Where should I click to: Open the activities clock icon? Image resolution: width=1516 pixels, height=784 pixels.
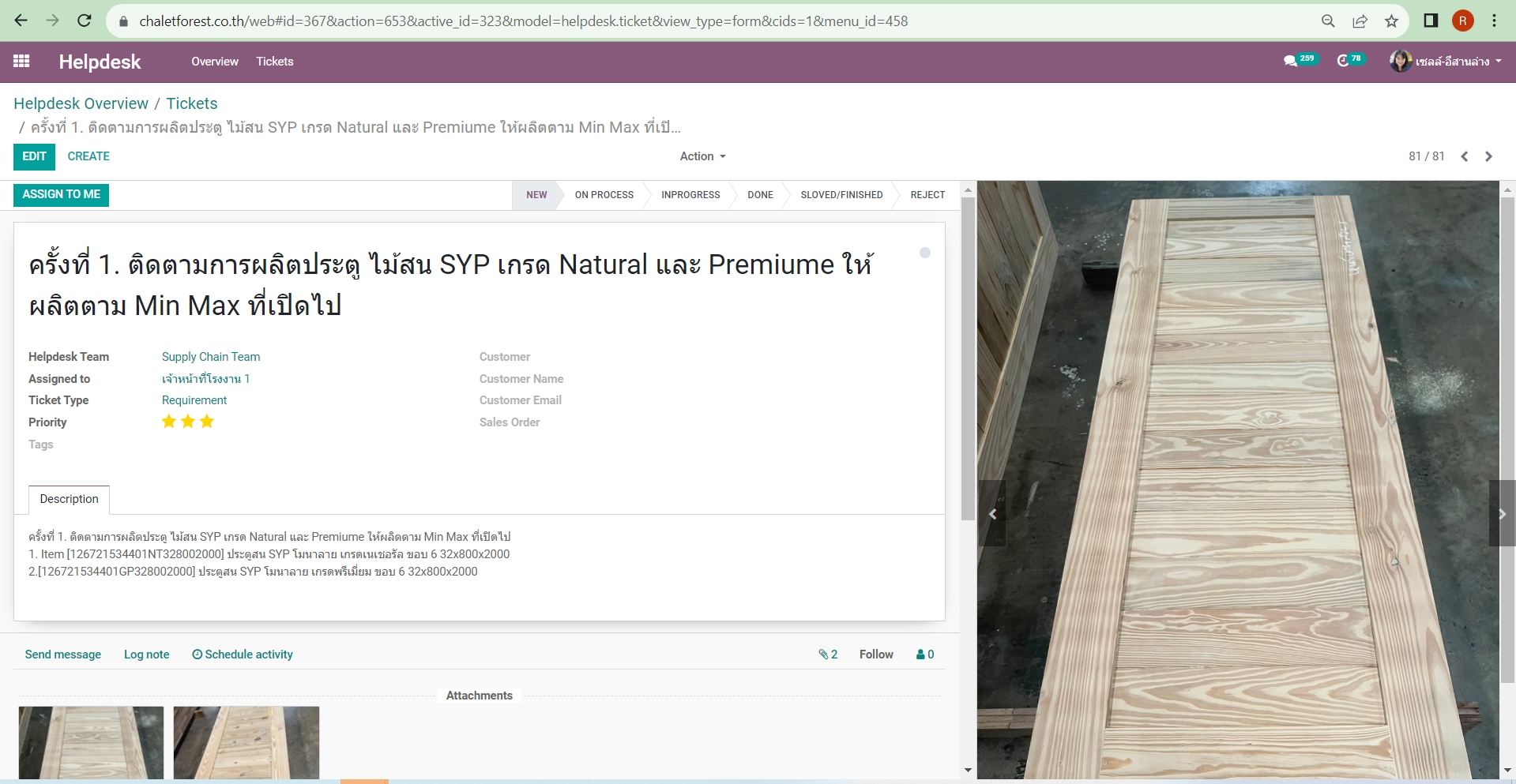click(1342, 61)
